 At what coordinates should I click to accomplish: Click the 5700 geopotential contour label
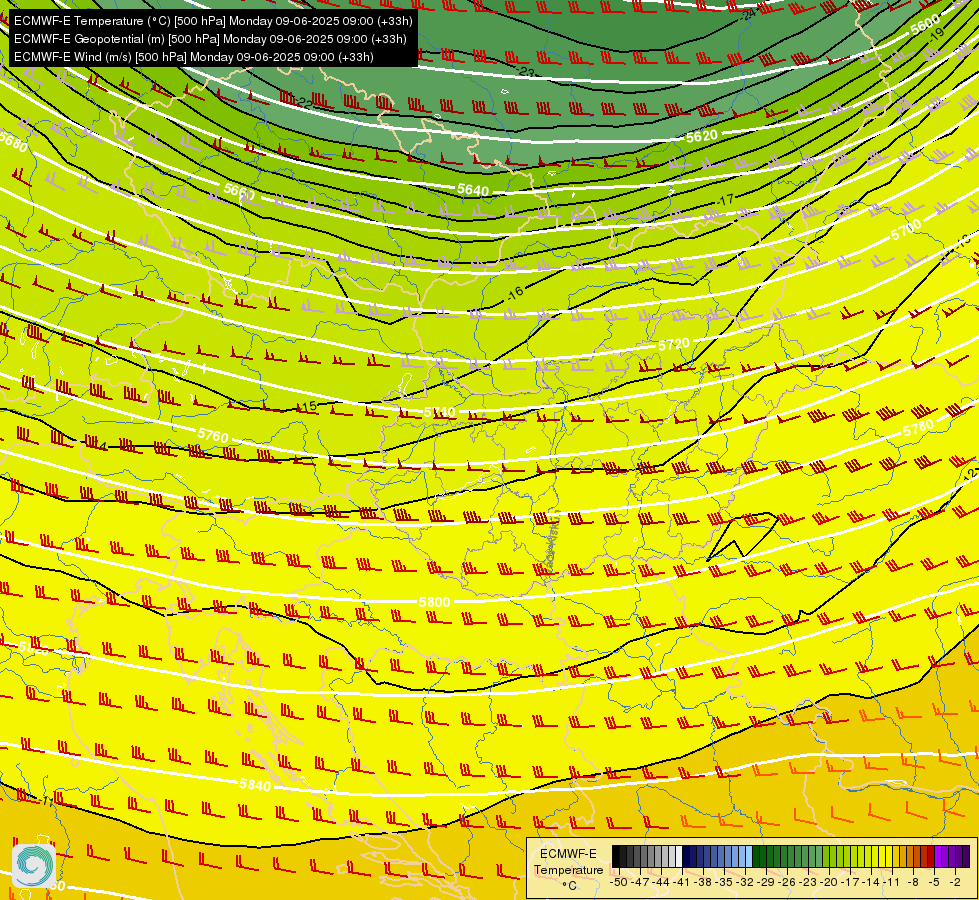point(905,230)
